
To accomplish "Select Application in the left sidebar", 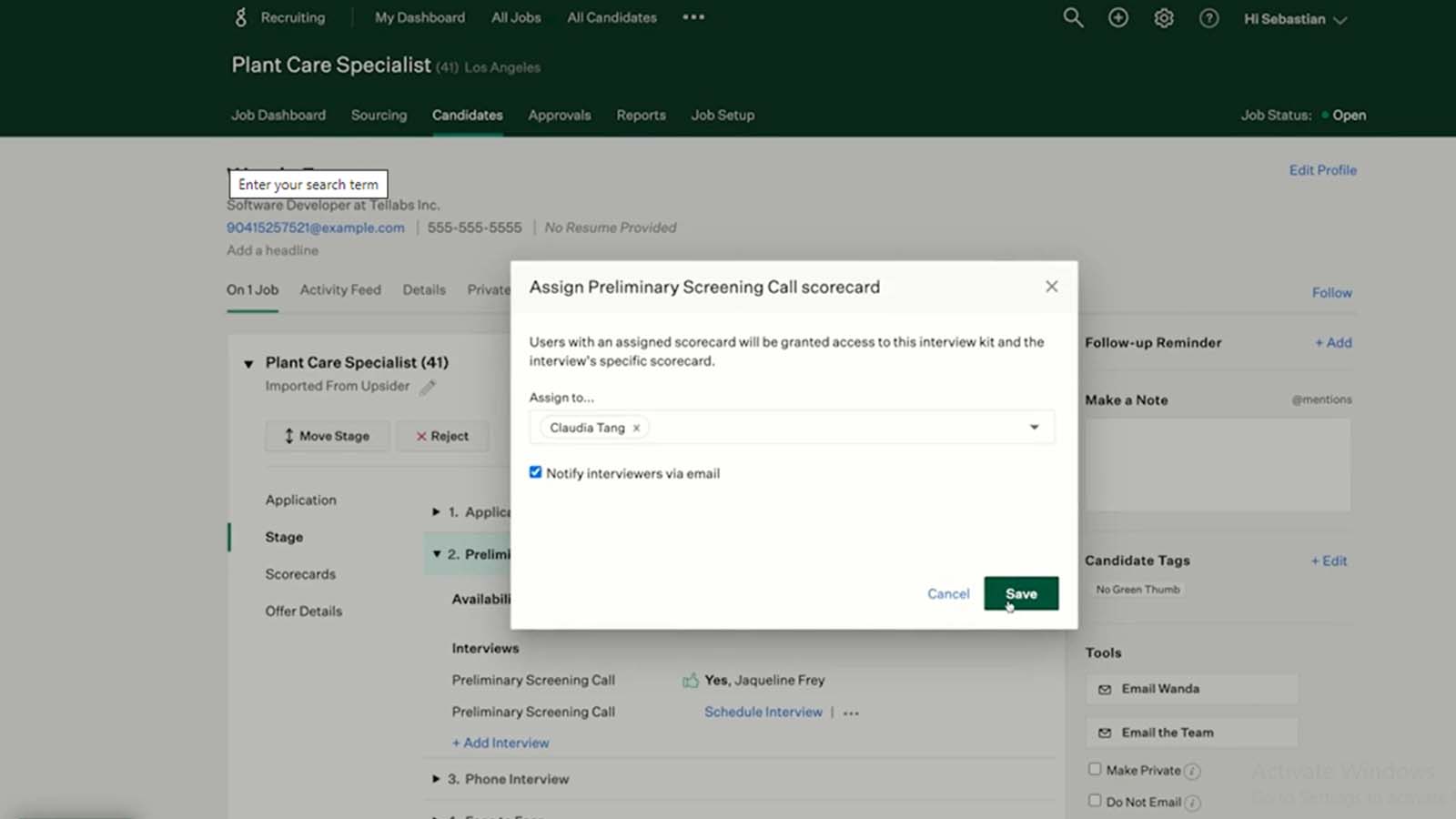I will (x=301, y=500).
